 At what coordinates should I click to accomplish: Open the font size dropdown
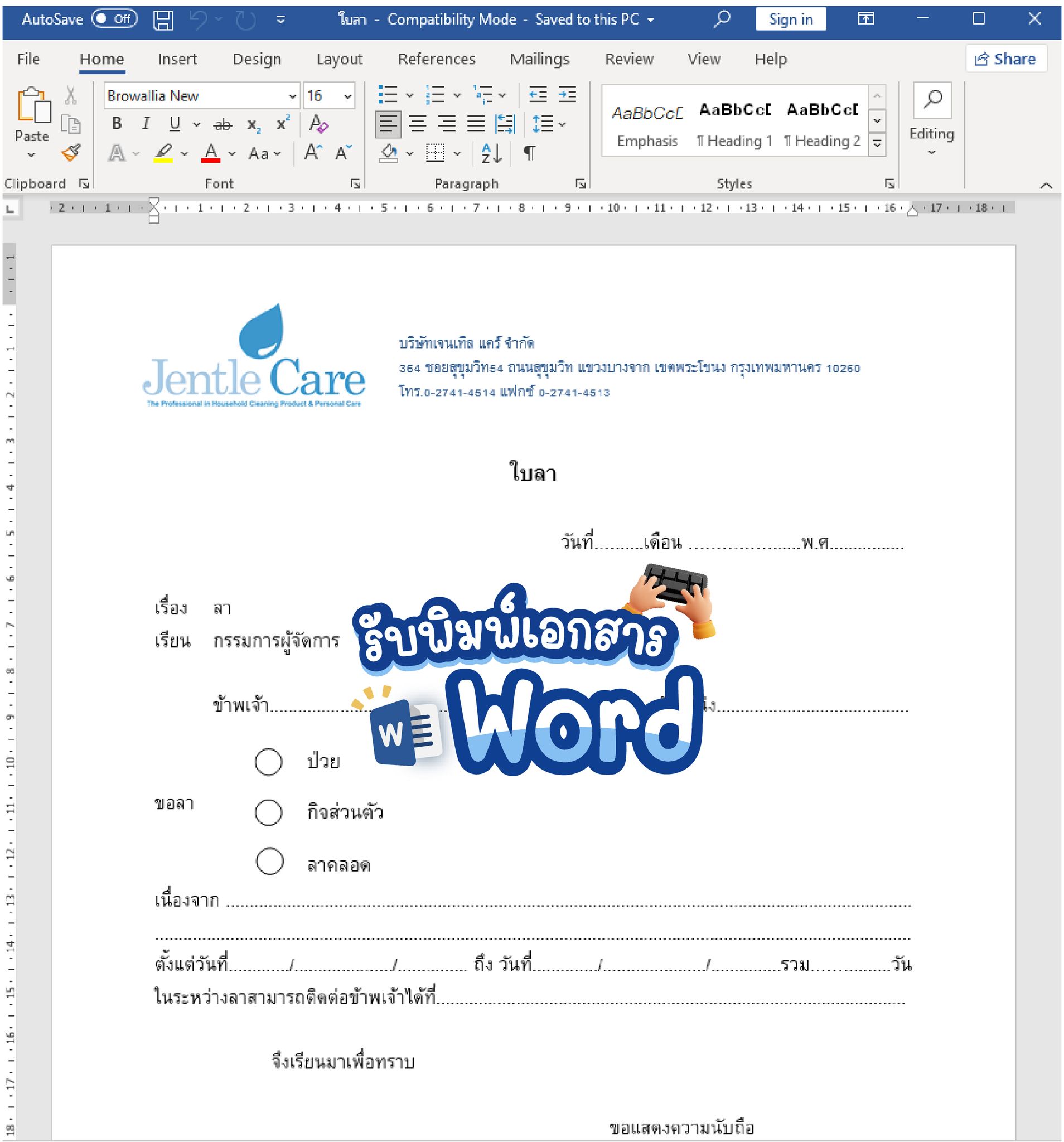347,96
